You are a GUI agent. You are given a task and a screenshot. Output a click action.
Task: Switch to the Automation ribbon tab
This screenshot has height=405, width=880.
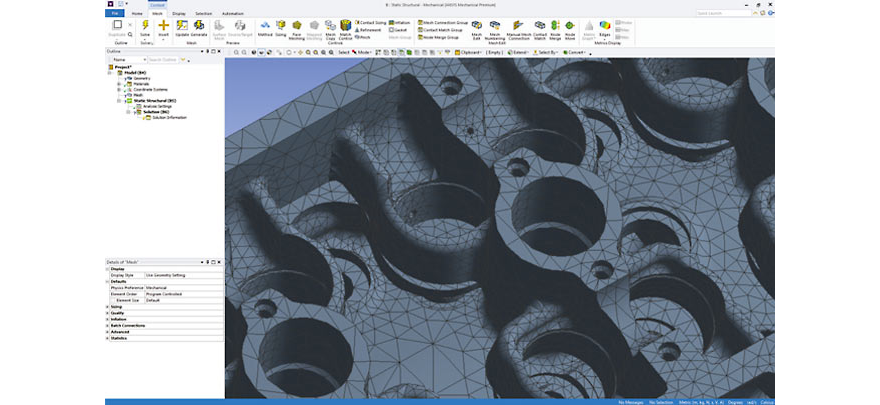pos(233,13)
